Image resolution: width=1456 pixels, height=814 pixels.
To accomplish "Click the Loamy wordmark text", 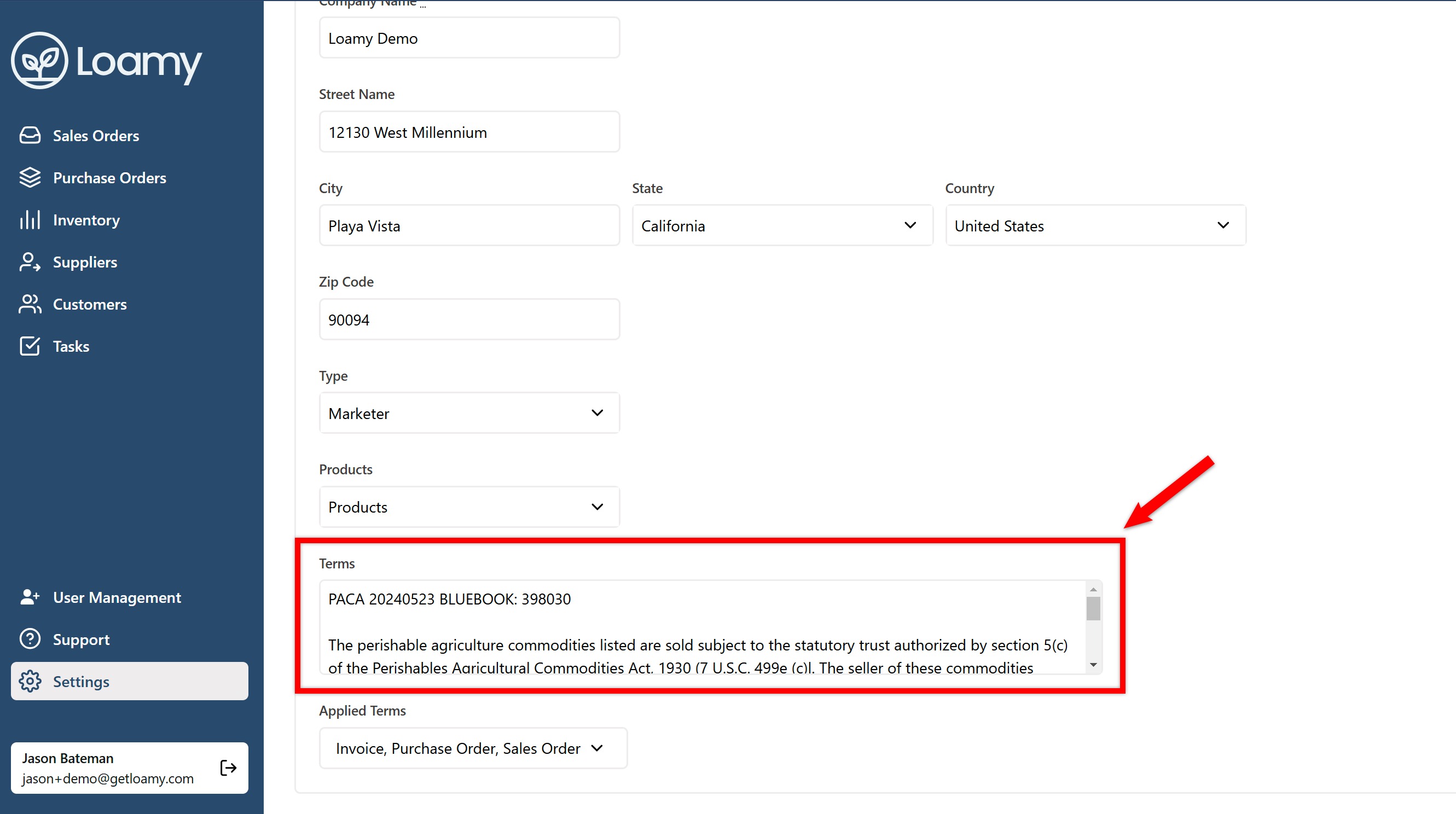I will coord(139,64).
